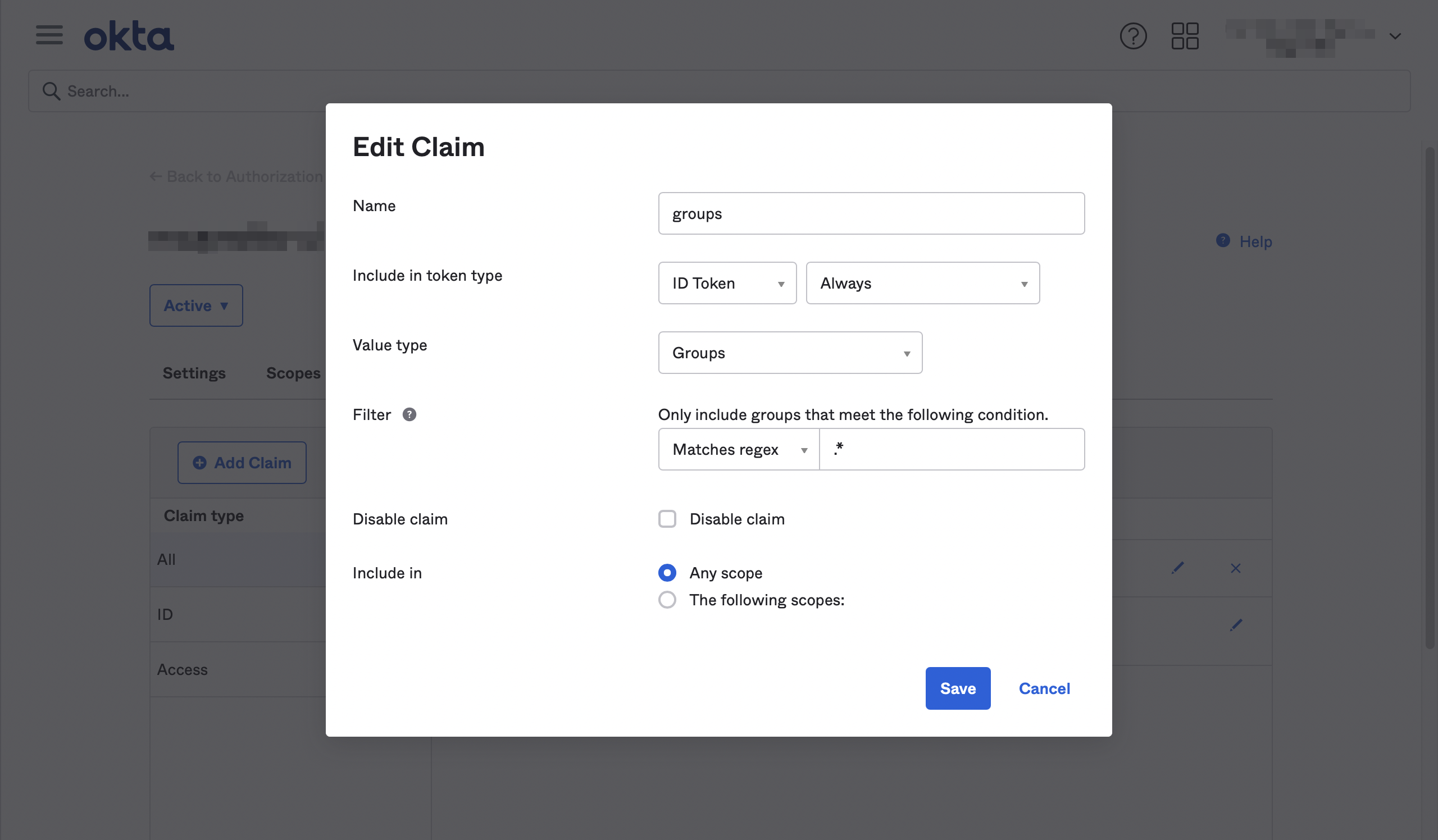
Task: Select The following scopes radio option
Action: [667, 600]
